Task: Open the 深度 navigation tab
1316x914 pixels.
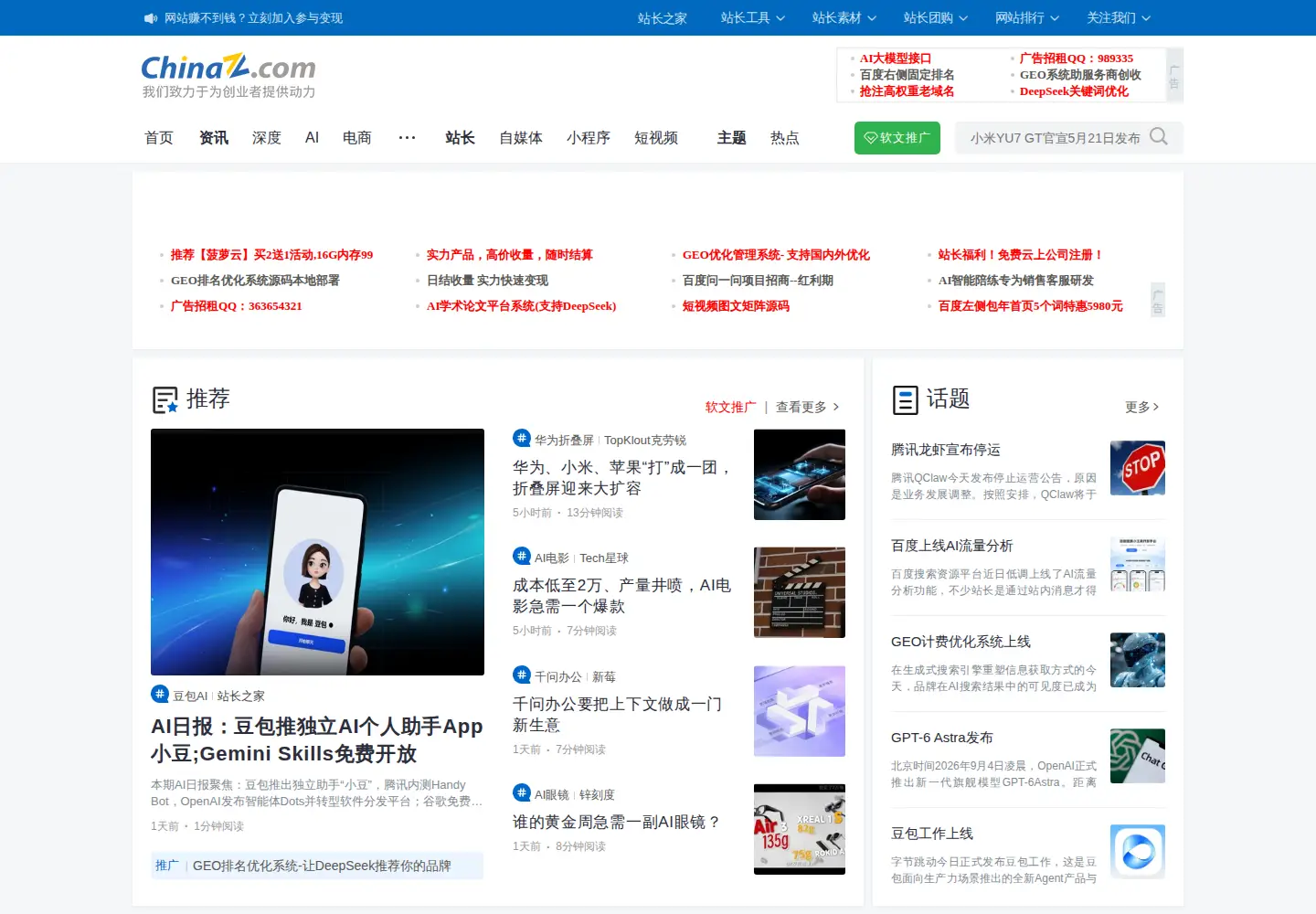Action: point(267,137)
